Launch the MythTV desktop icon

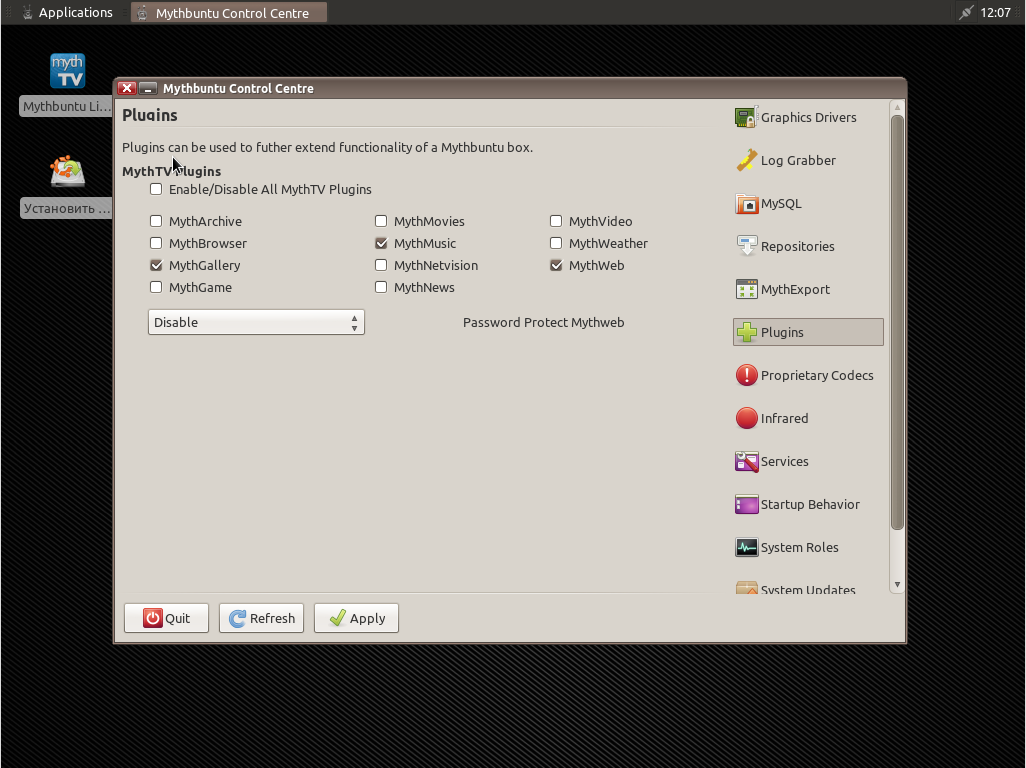[67, 72]
